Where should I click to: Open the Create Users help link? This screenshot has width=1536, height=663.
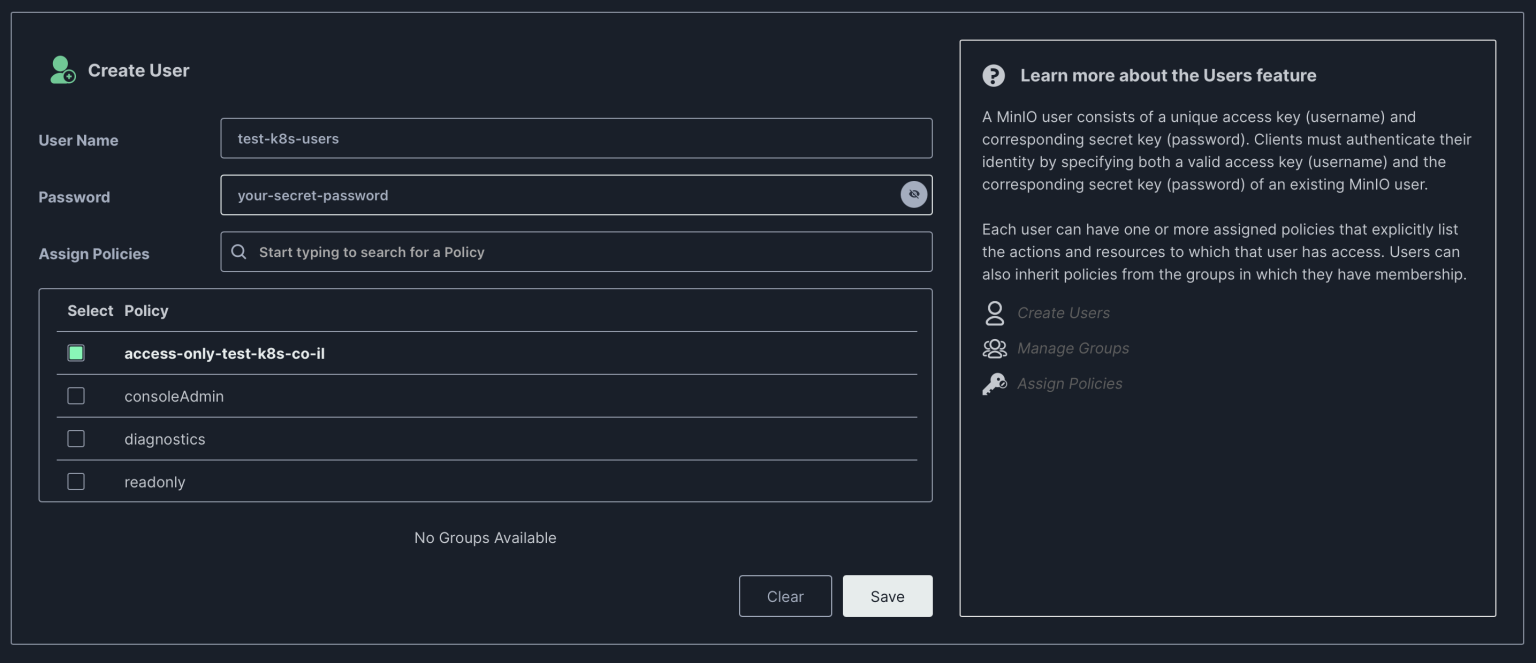pos(1063,313)
